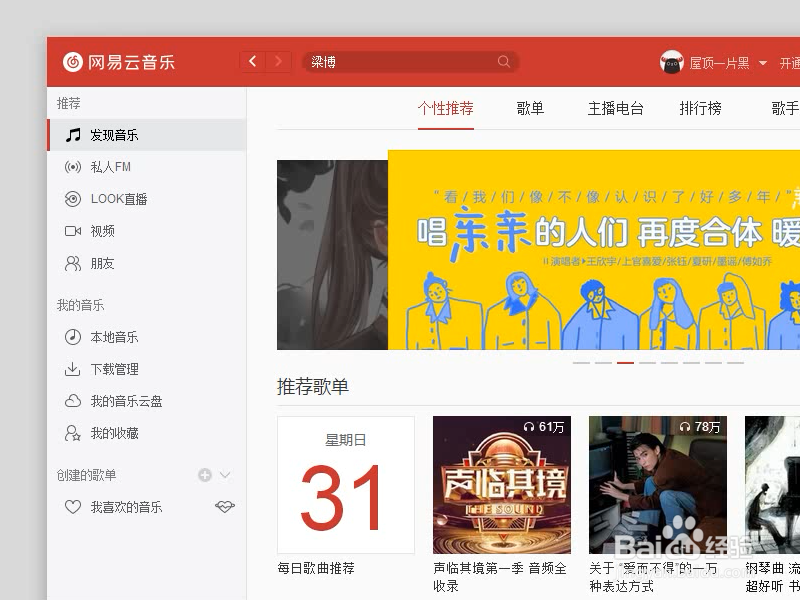This screenshot has height=600, width=800.
Task: Show the previous banner with the girl illustration
Action: coord(332,255)
